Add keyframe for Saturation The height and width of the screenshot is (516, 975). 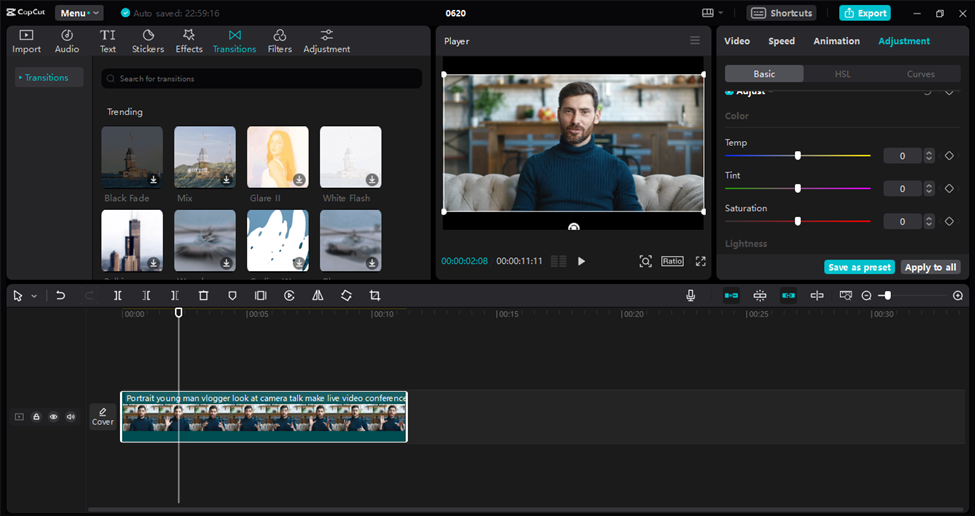pyautogui.click(x=949, y=221)
